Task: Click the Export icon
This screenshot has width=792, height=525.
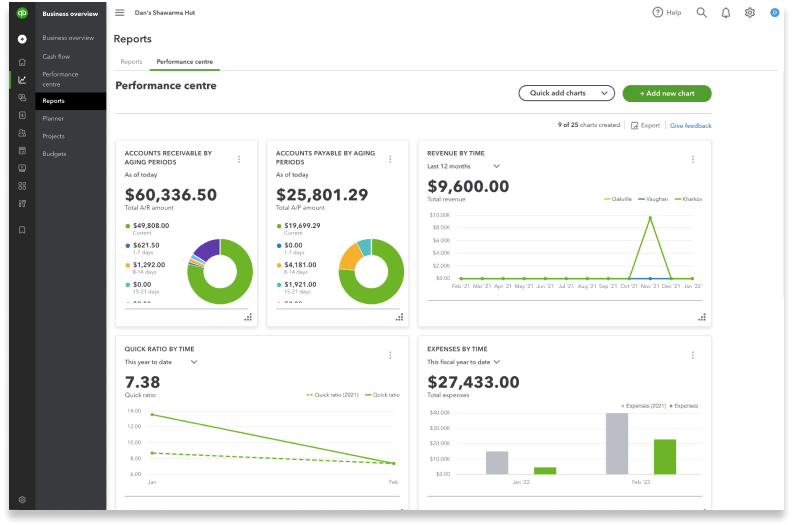Action: 634,125
